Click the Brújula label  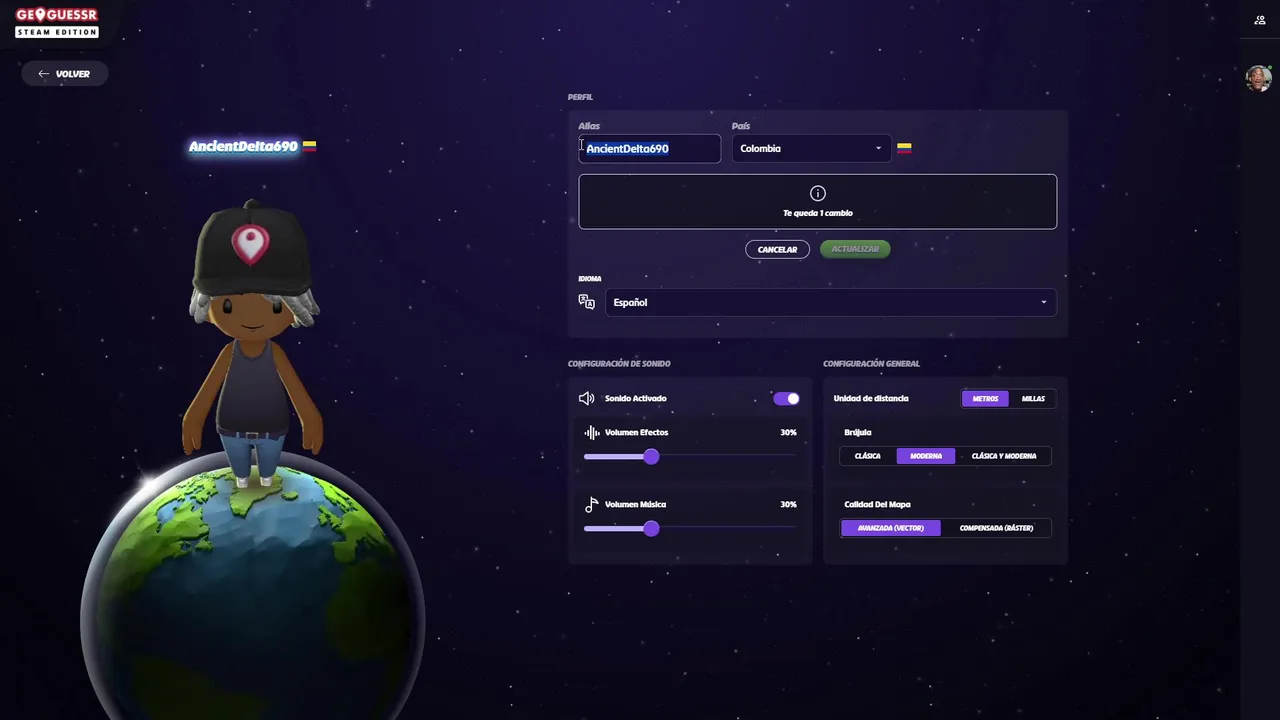858,432
